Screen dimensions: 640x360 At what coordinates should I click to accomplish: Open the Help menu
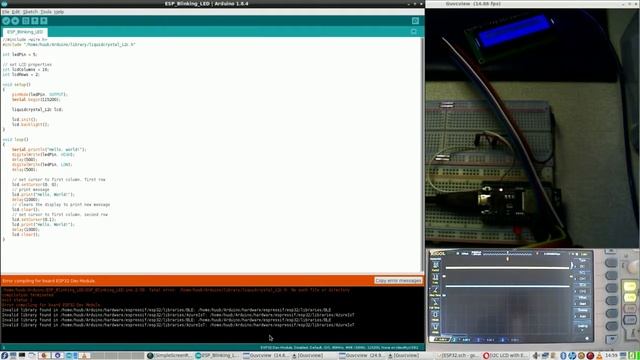click(x=59, y=12)
